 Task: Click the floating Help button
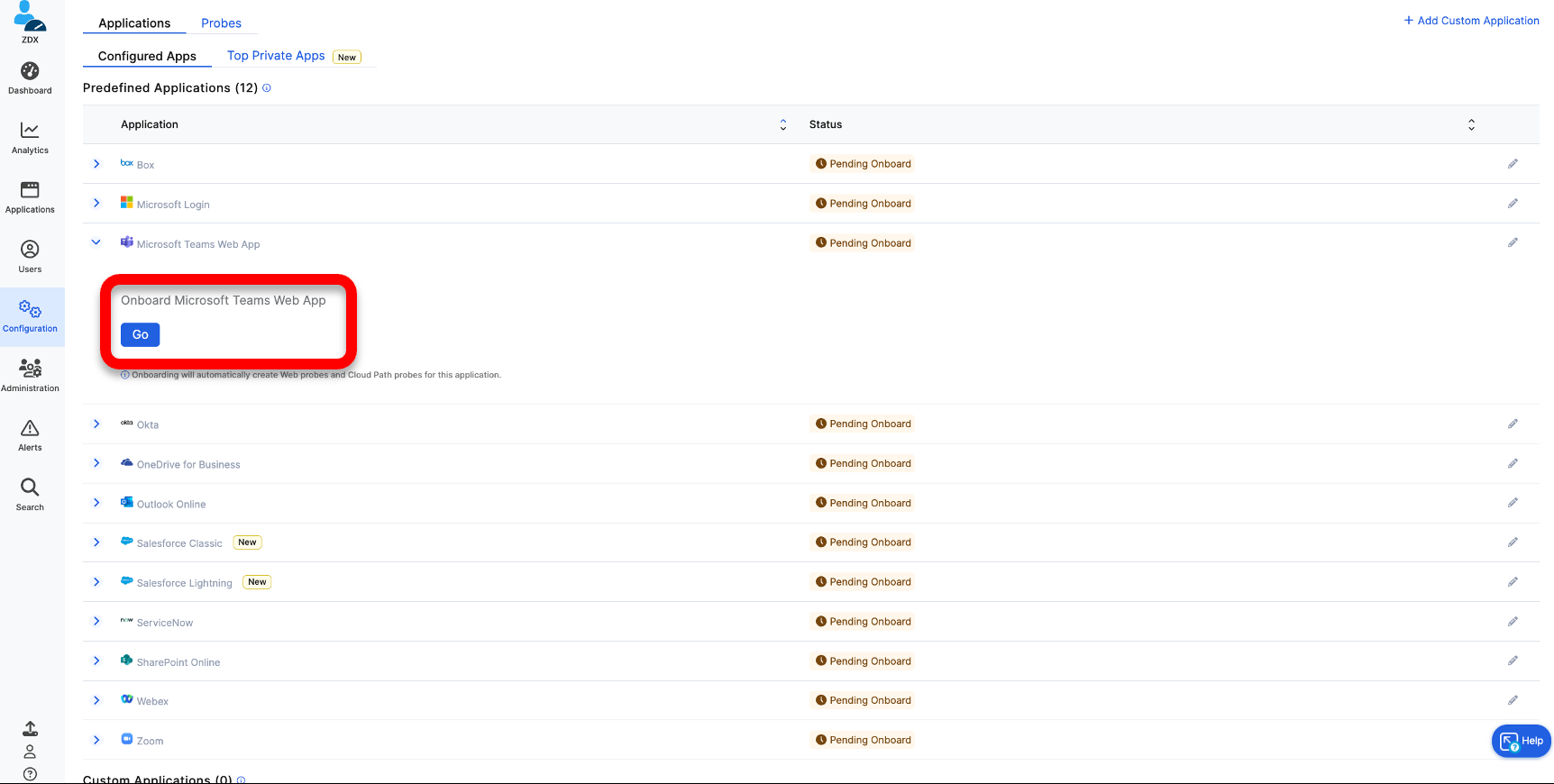[x=1522, y=741]
